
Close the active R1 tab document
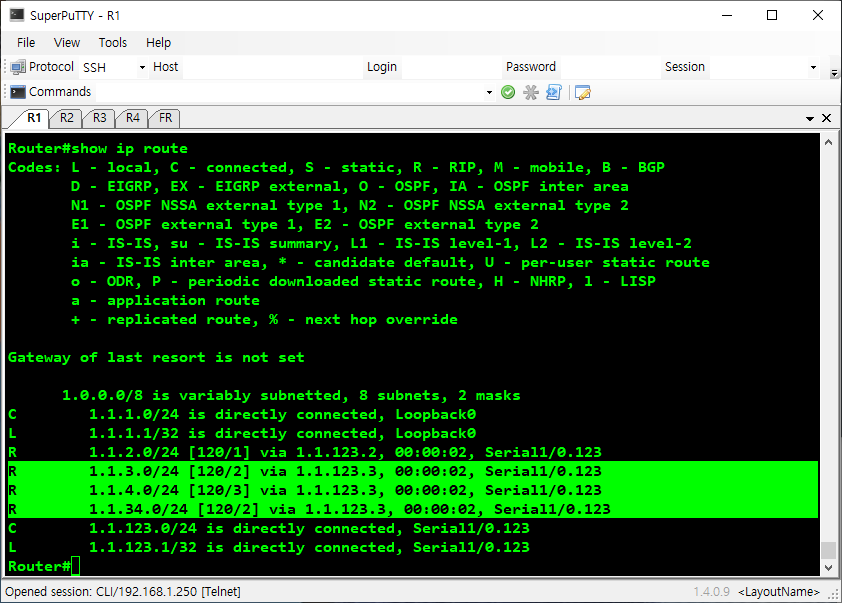pos(827,118)
